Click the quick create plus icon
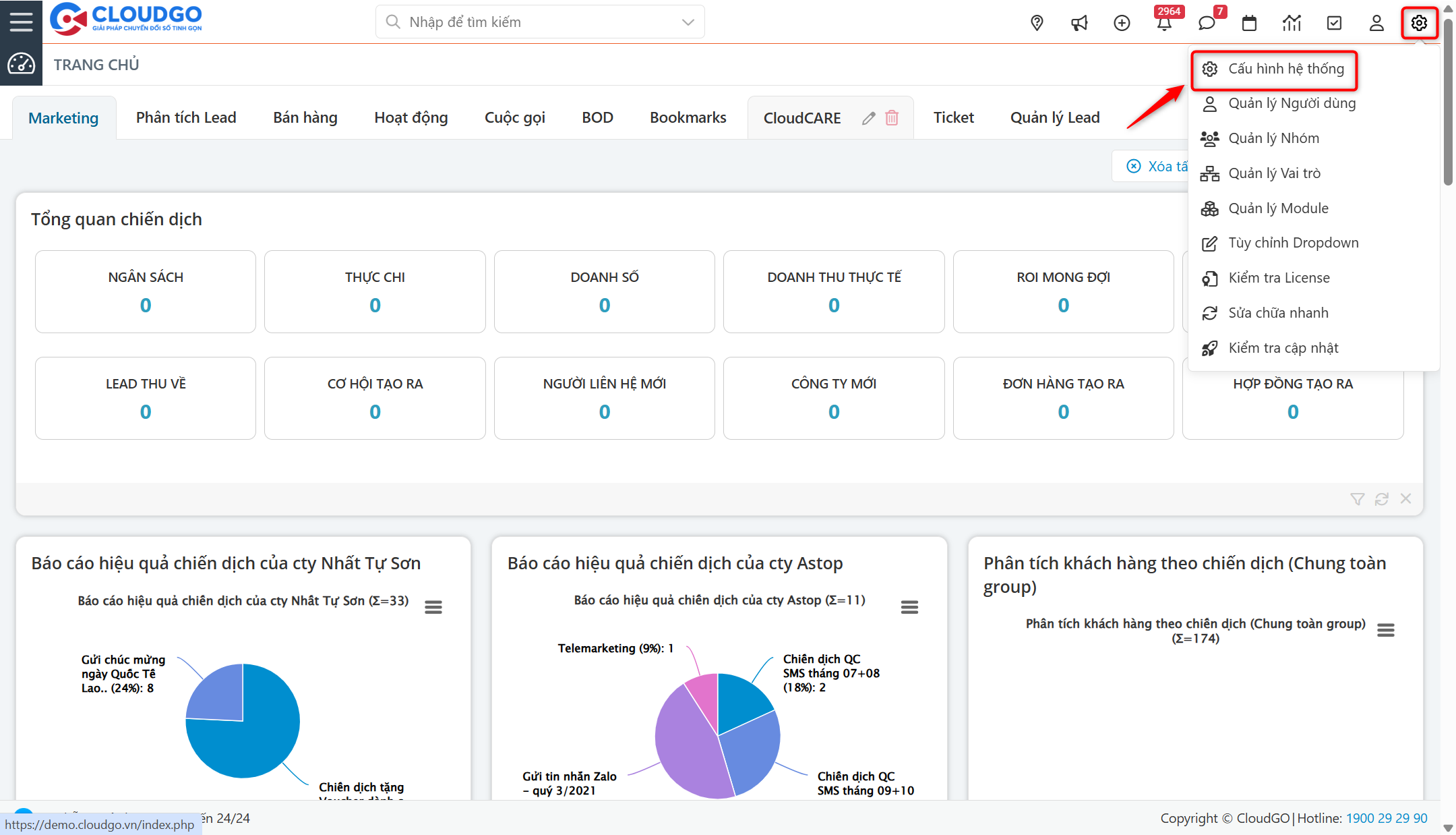 coord(1122,23)
